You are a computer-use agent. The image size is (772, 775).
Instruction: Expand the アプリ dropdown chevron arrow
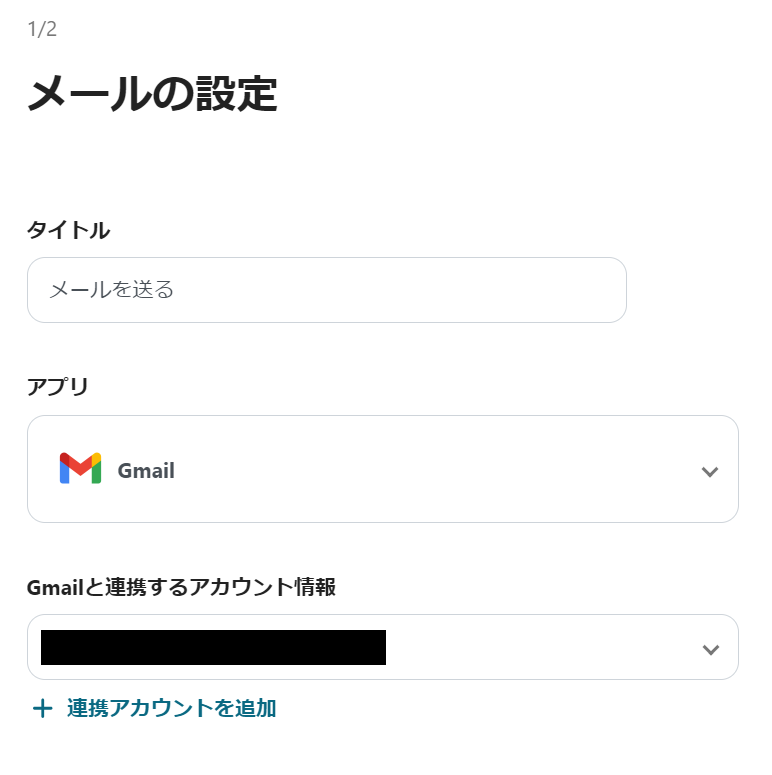710,471
